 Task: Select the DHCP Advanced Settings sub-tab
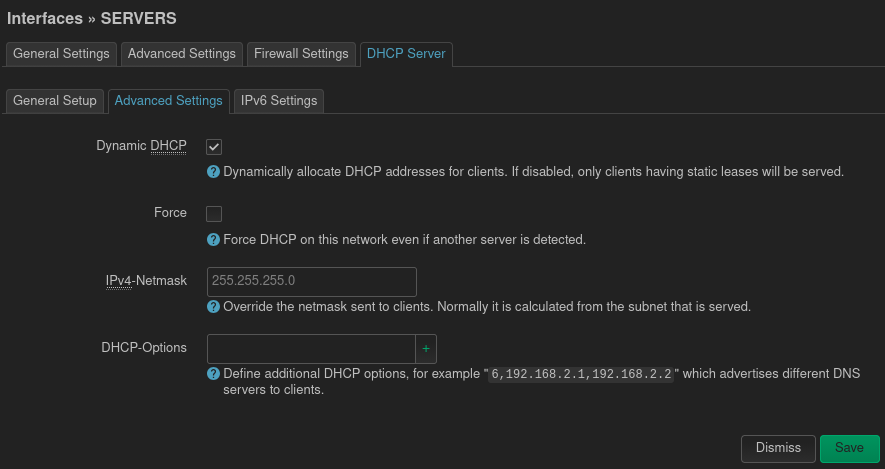(x=168, y=101)
